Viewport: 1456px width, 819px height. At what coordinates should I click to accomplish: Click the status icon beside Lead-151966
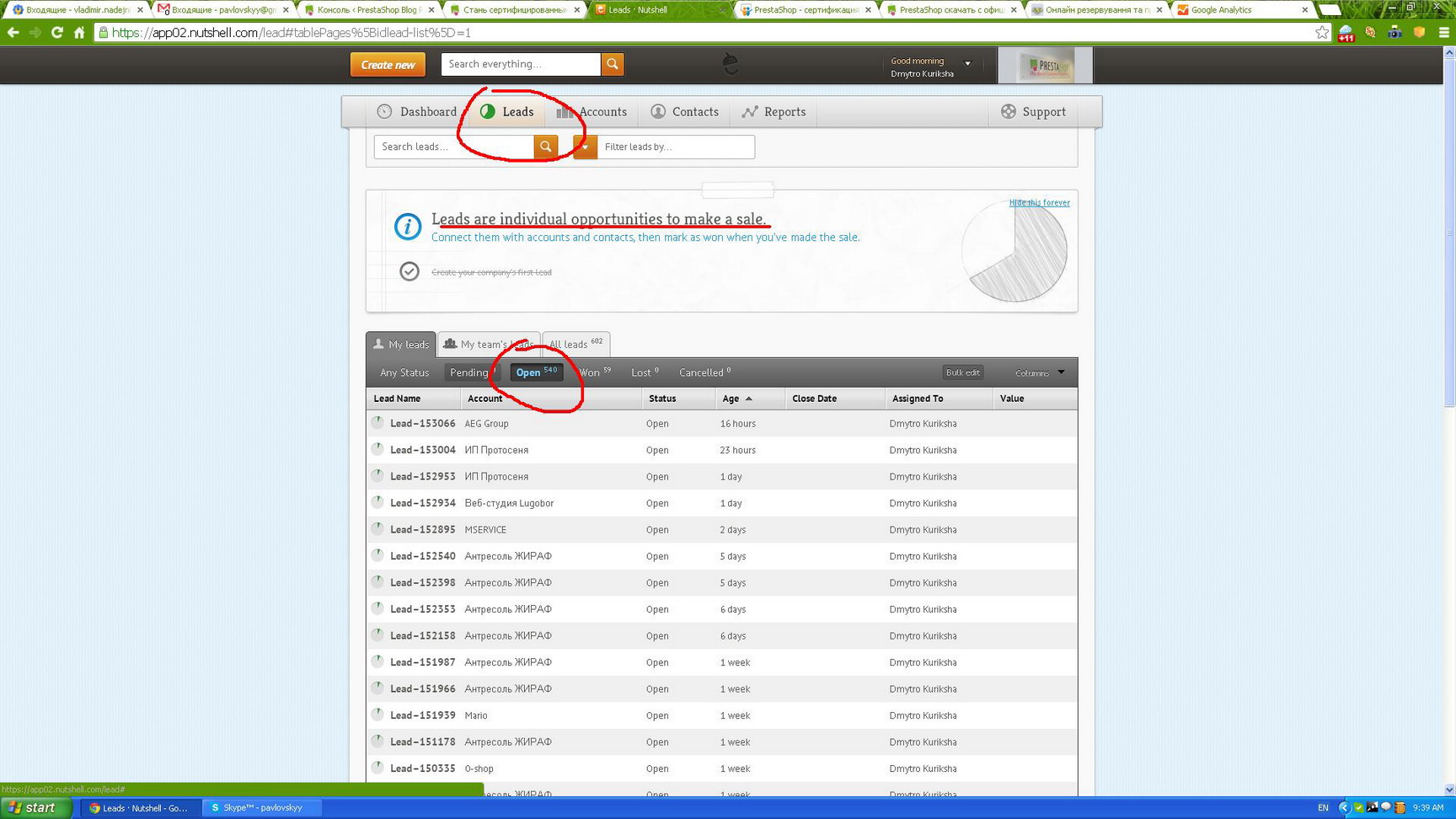tap(377, 688)
